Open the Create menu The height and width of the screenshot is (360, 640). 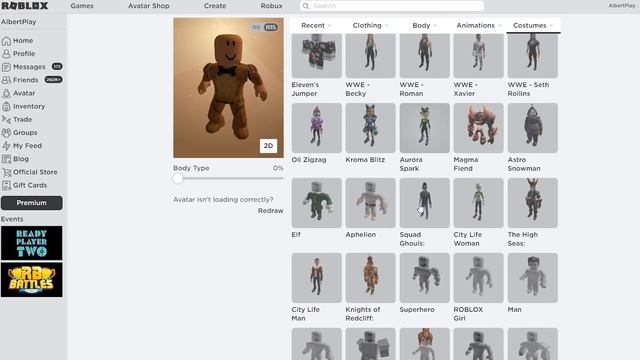215,6
